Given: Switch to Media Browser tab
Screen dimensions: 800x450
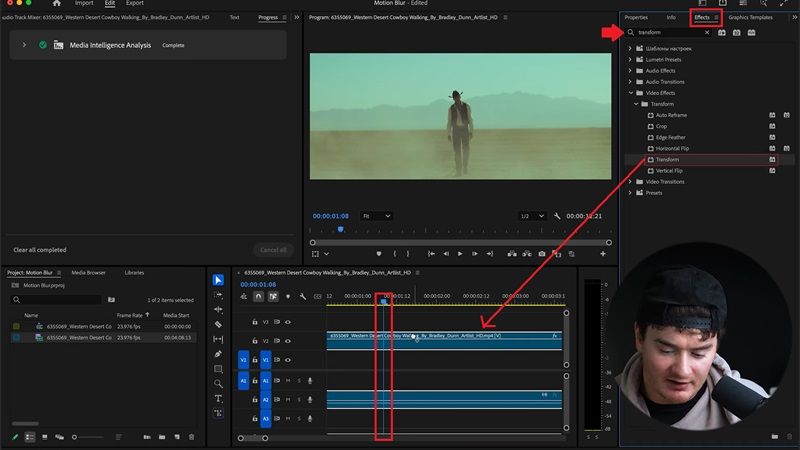Looking at the screenshot, I should (88, 273).
